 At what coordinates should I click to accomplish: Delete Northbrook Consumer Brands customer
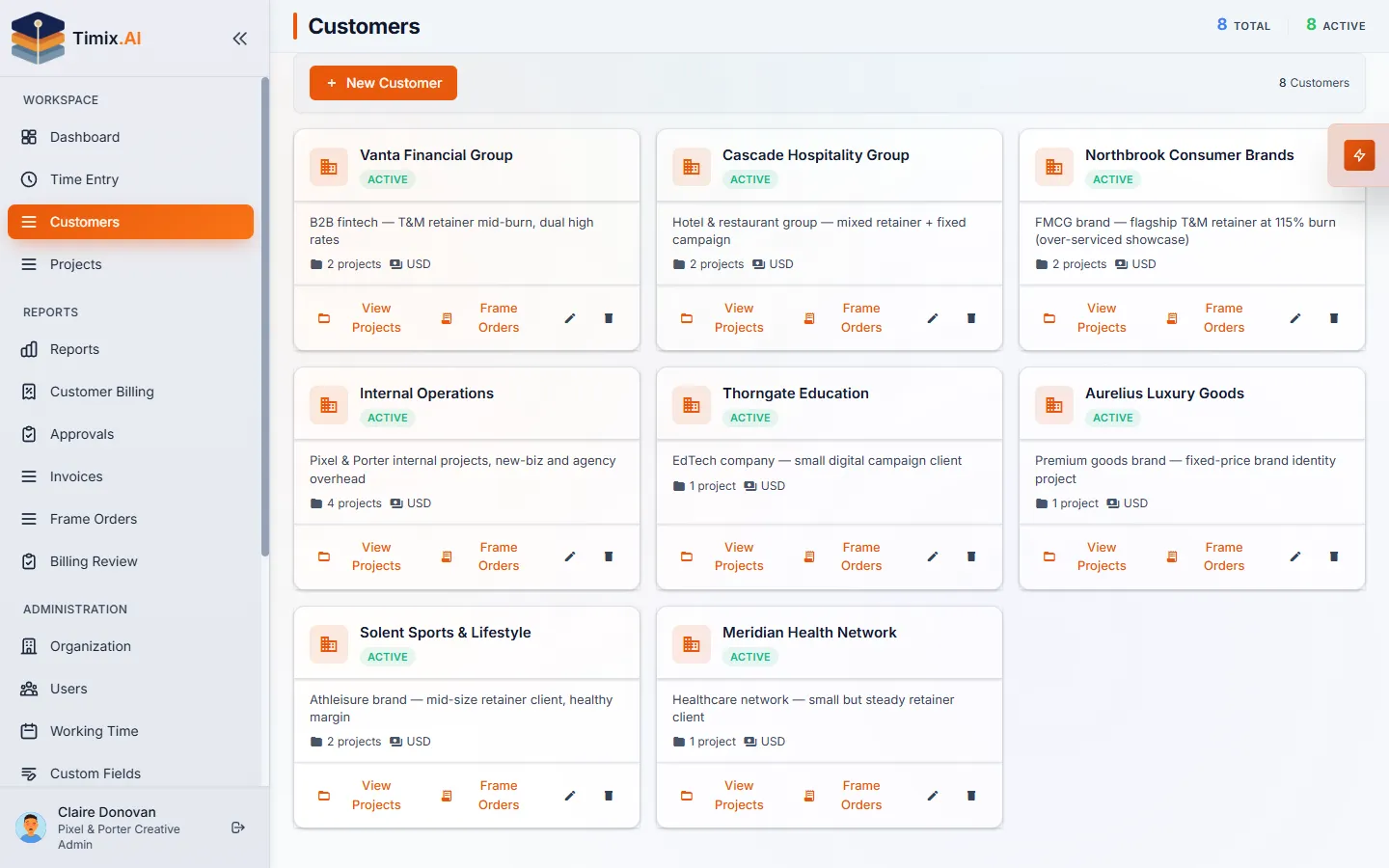click(1334, 318)
